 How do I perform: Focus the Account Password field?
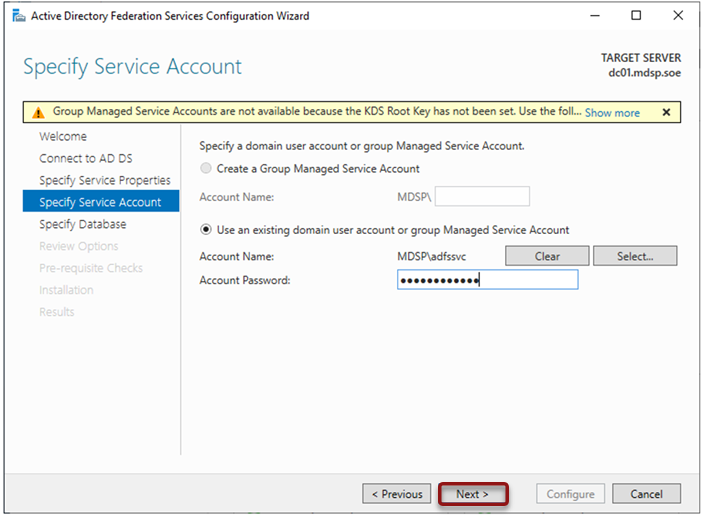point(488,280)
